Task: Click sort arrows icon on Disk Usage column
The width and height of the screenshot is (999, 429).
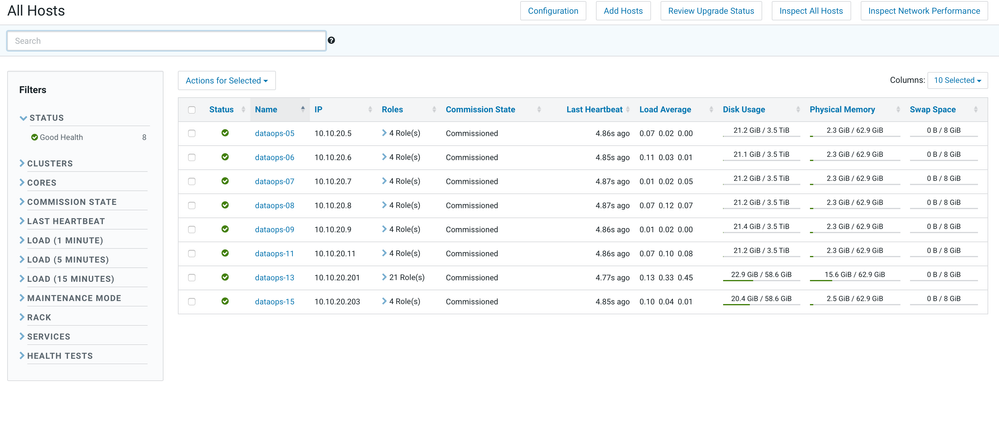Action: [798, 110]
